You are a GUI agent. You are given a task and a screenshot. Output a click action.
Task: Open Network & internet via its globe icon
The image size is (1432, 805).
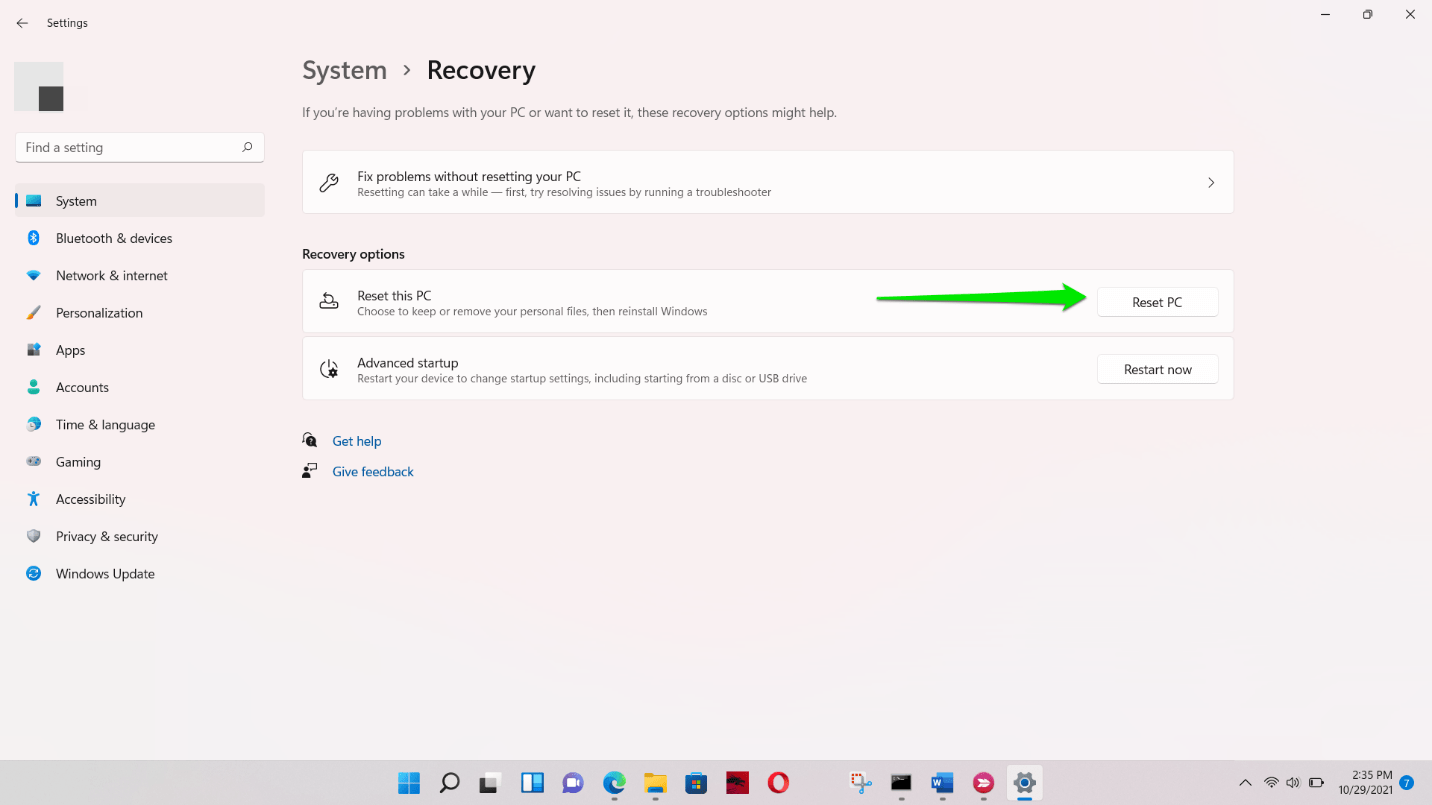33,275
